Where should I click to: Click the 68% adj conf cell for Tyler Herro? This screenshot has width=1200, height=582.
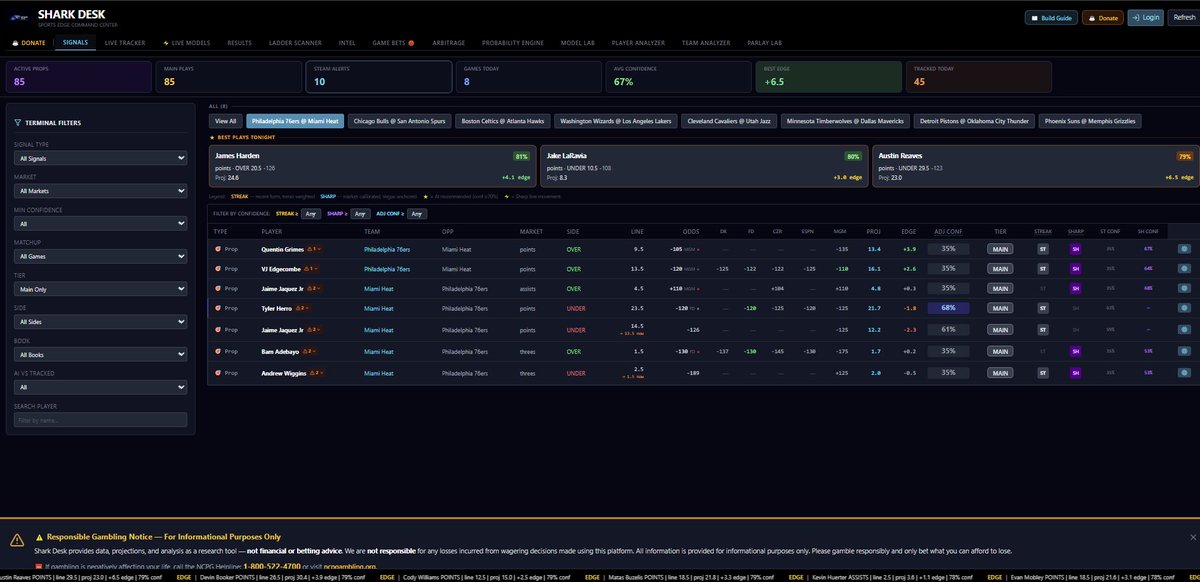pos(948,309)
